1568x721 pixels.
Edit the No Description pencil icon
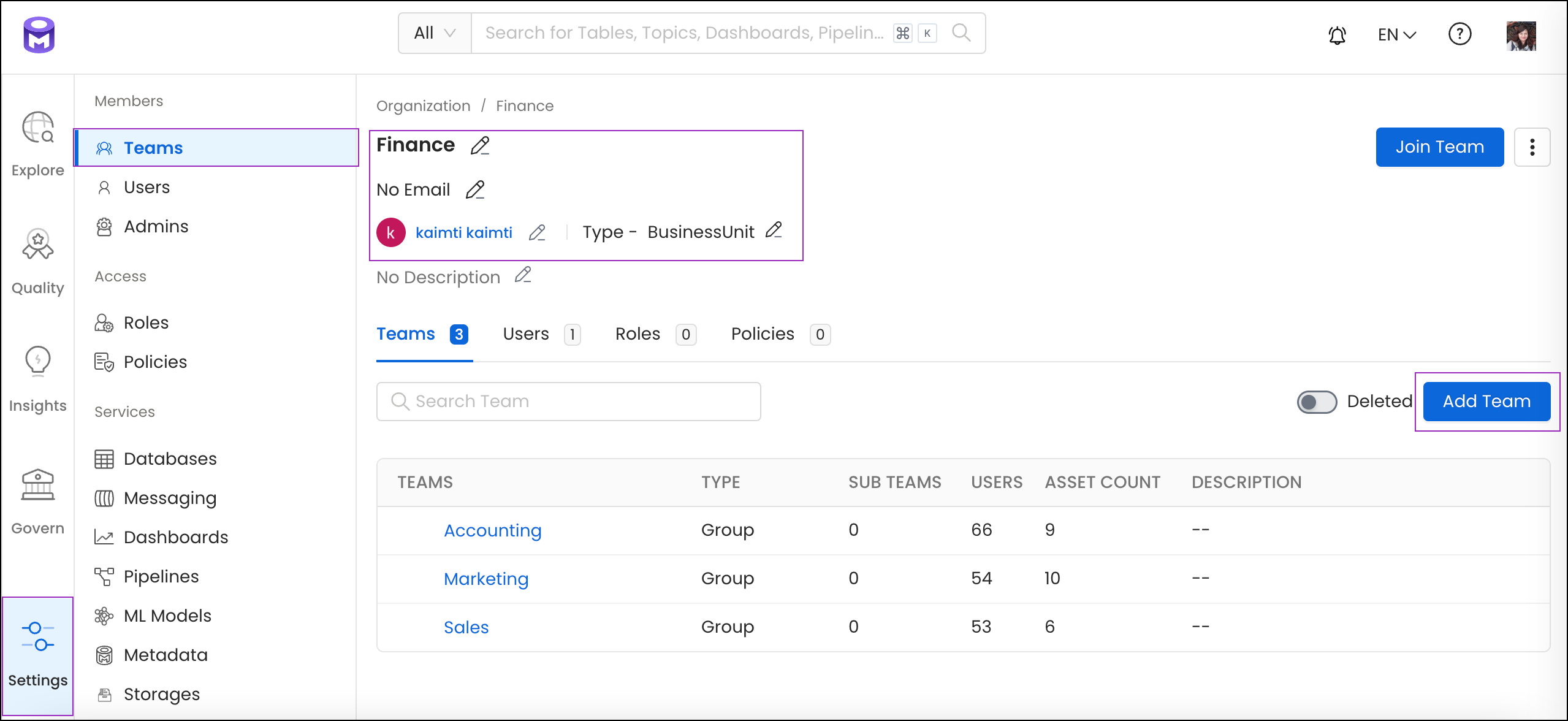(523, 275)
